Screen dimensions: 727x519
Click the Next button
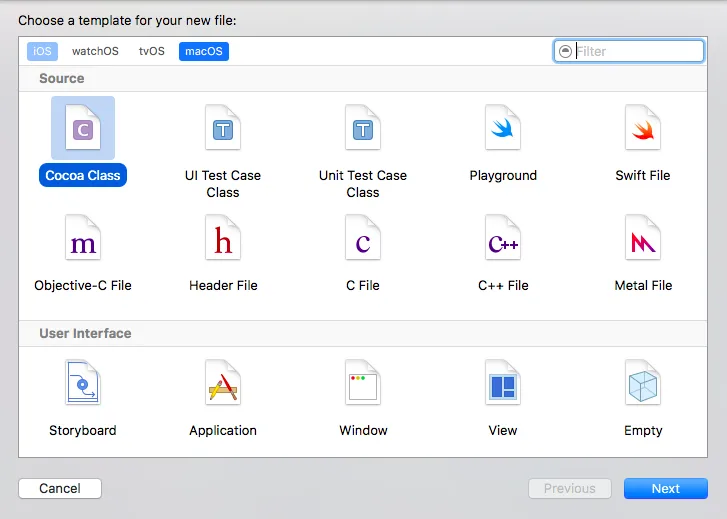[x=666, y=488]
